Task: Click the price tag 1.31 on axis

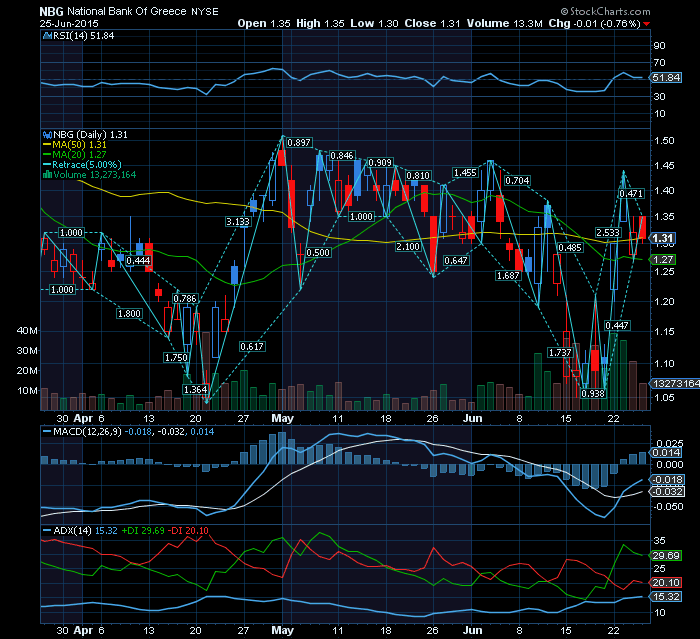Action: [x=662, y=238]
